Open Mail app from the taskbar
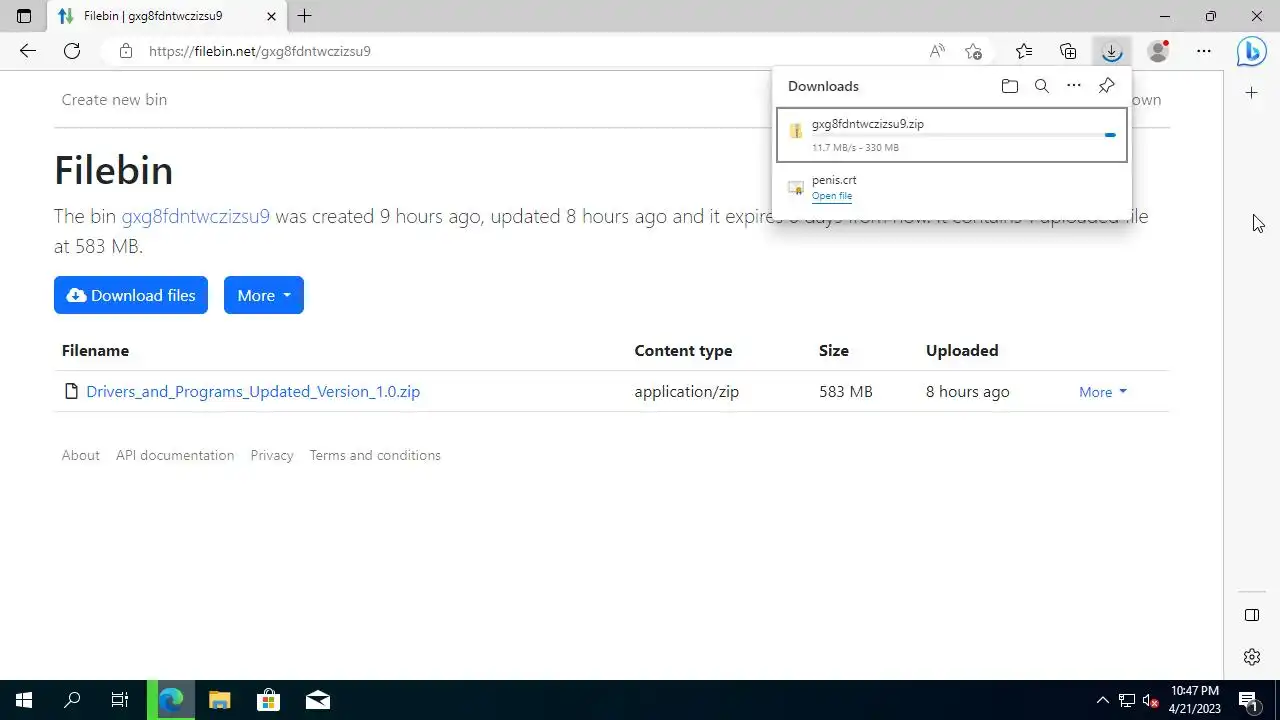This screenshot has width=1280, height=720. pyautogui.click(x=318, y=700)
